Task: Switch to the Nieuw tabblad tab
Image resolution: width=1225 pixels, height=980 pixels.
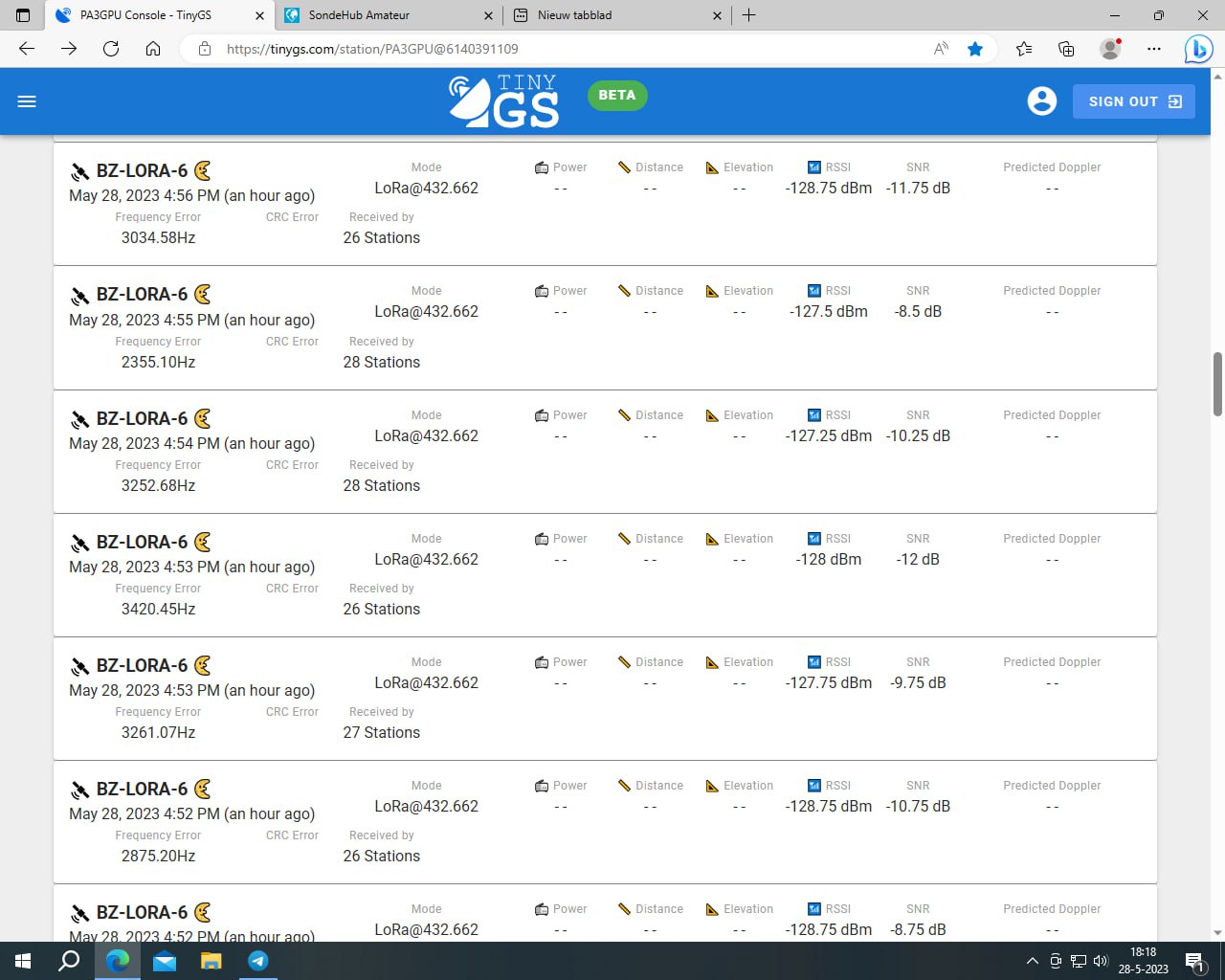Action: [x=612, y=15]
